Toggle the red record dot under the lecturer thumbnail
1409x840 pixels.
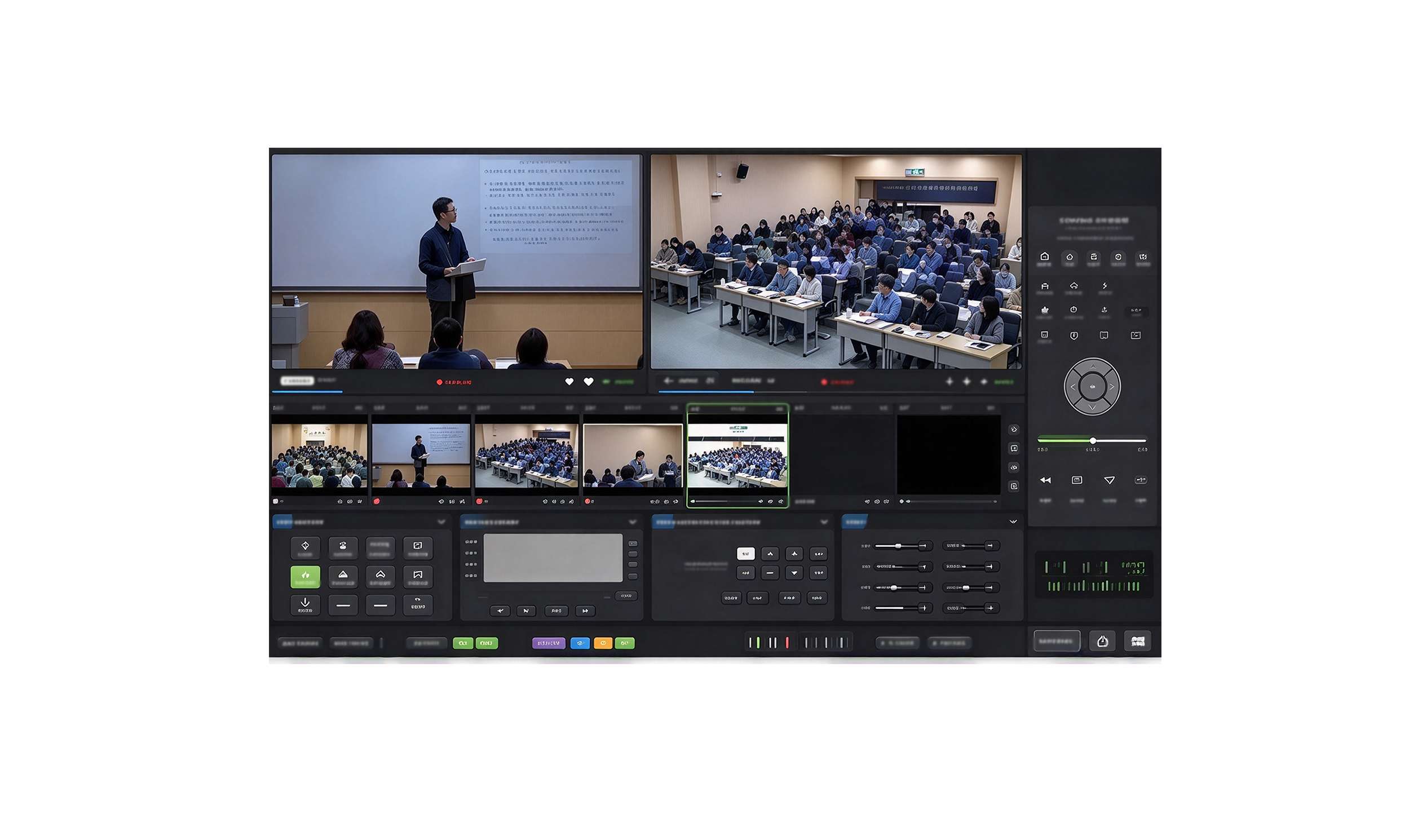(x=377, y=502)
